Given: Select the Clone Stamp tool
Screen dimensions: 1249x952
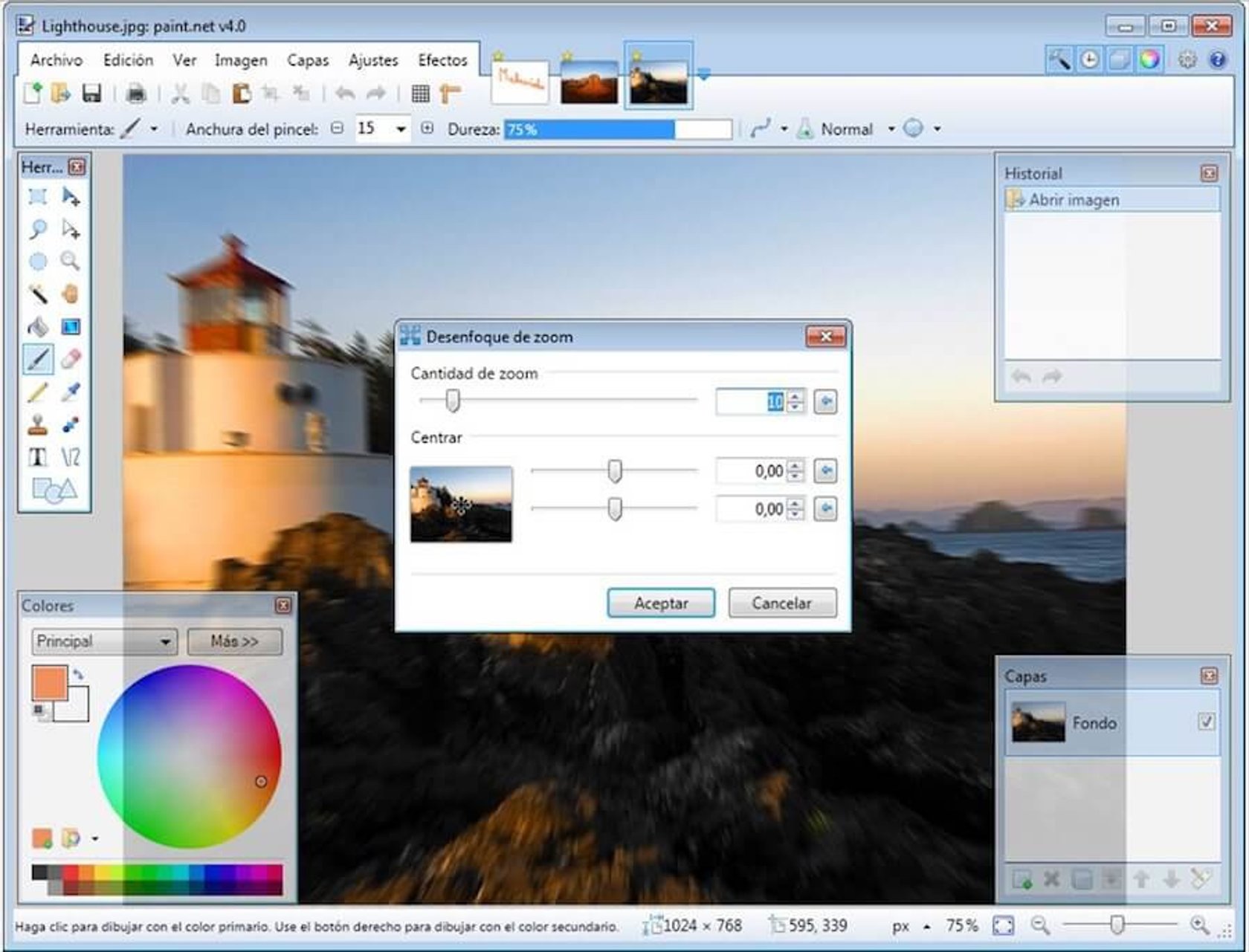Looking at the screenshot, I should click(x=37, y=425).
